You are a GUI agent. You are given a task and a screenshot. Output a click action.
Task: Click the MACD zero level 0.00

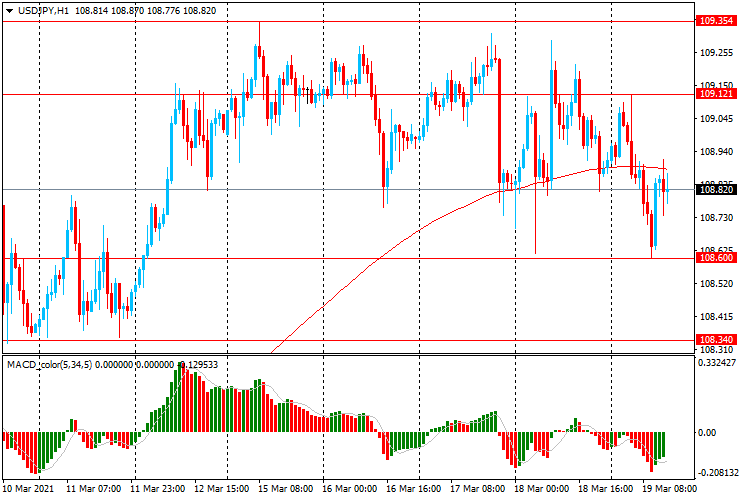click(x=706, y=432)
